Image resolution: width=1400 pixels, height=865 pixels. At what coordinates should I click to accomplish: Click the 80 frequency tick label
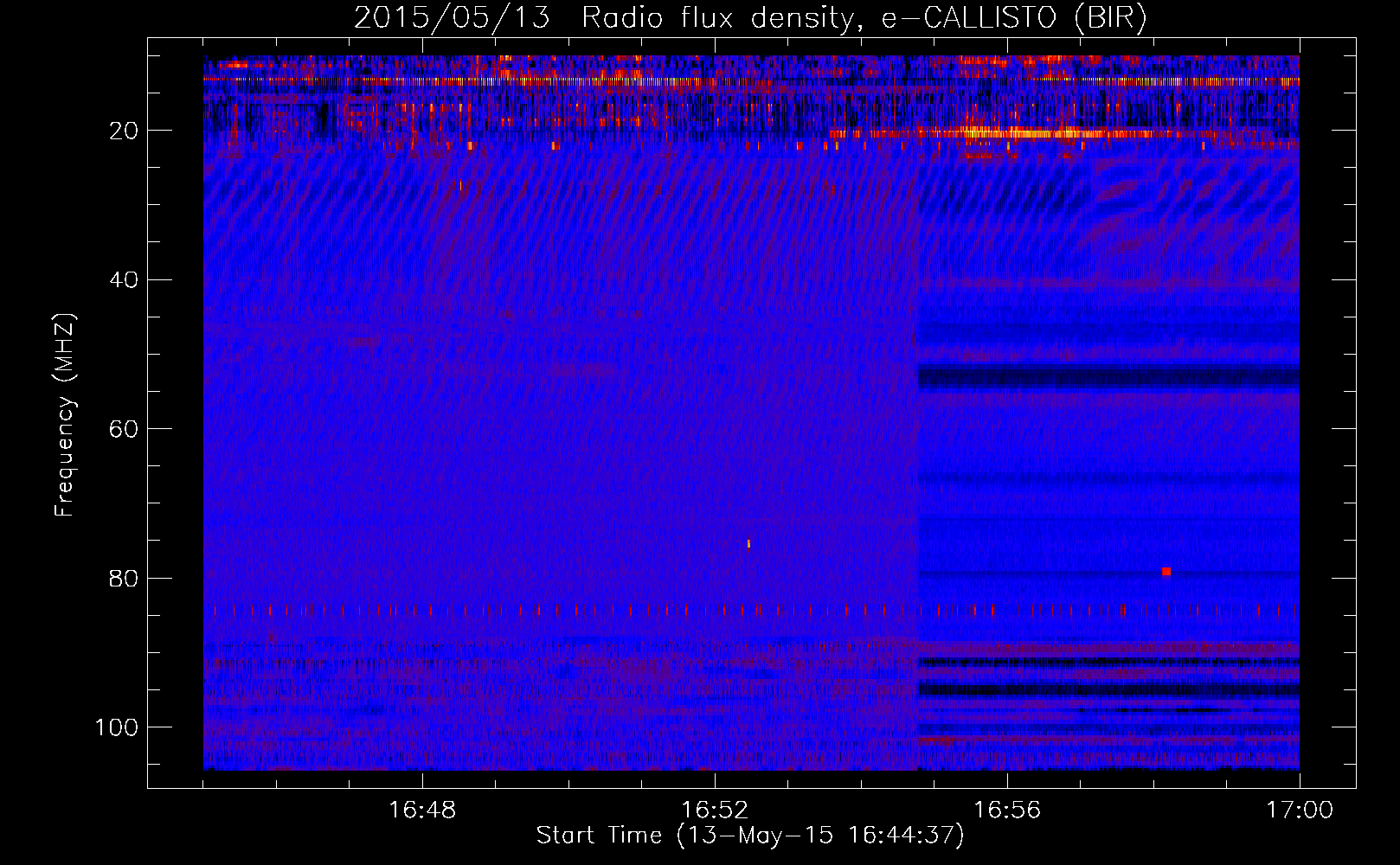point(124,578)
